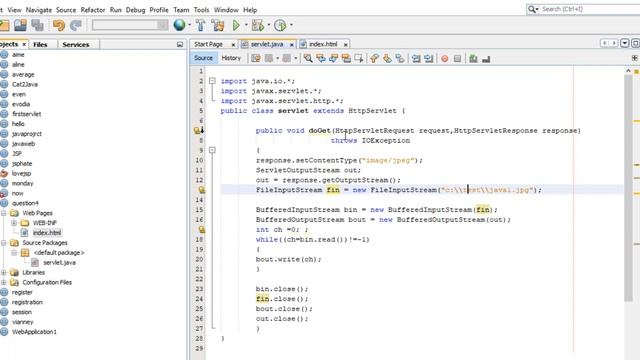The image size is (640, 360).
Task: Open the Profile Project dropdown arrow
Action: click(x=291, y=25)
